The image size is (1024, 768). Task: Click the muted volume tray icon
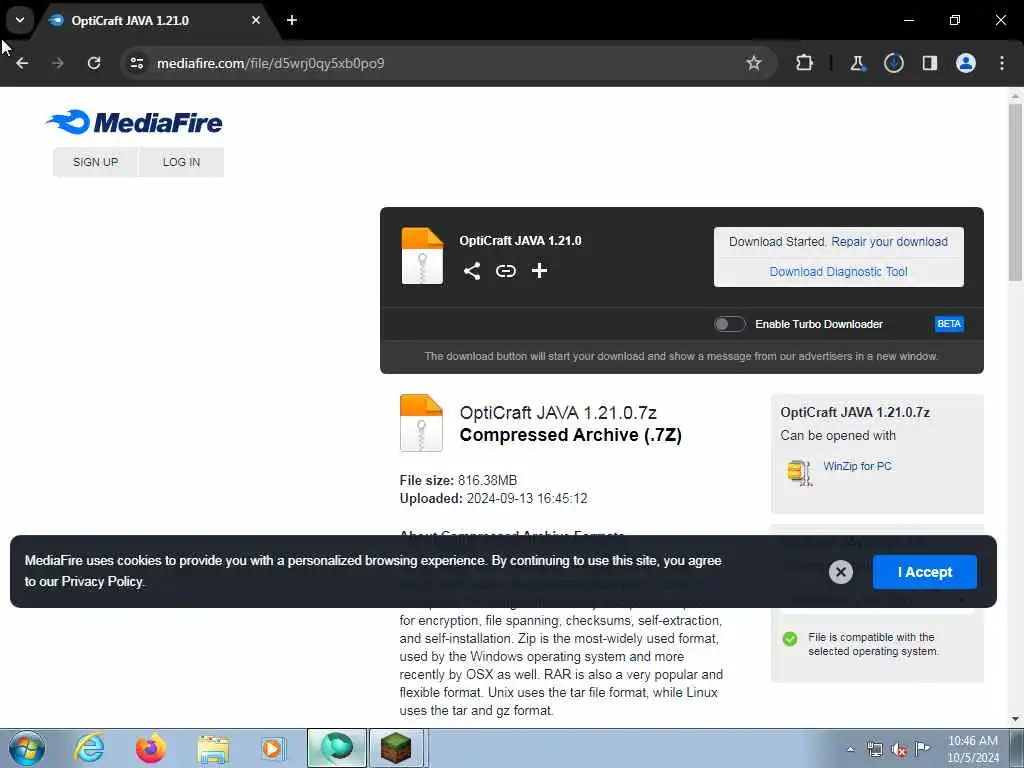click(x=899, y=749)
